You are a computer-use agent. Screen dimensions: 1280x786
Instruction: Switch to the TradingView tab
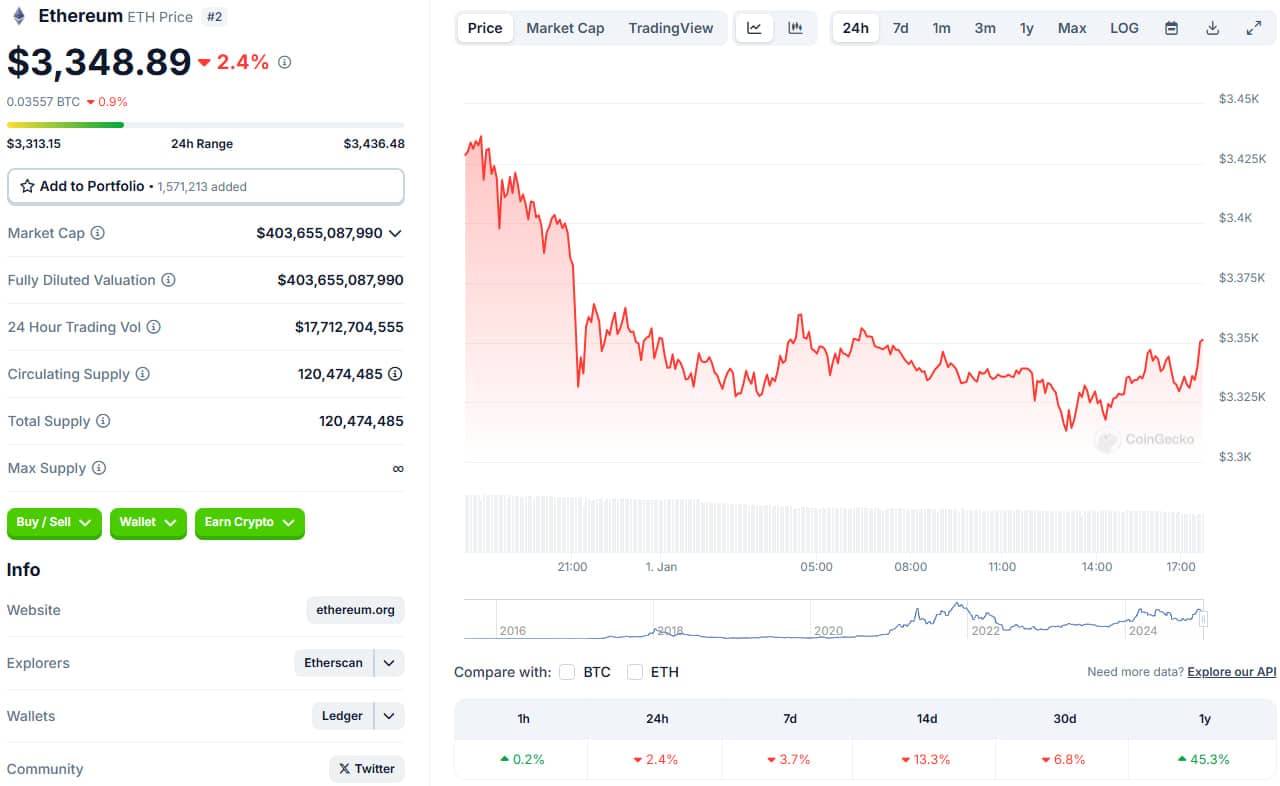[671, 28]
